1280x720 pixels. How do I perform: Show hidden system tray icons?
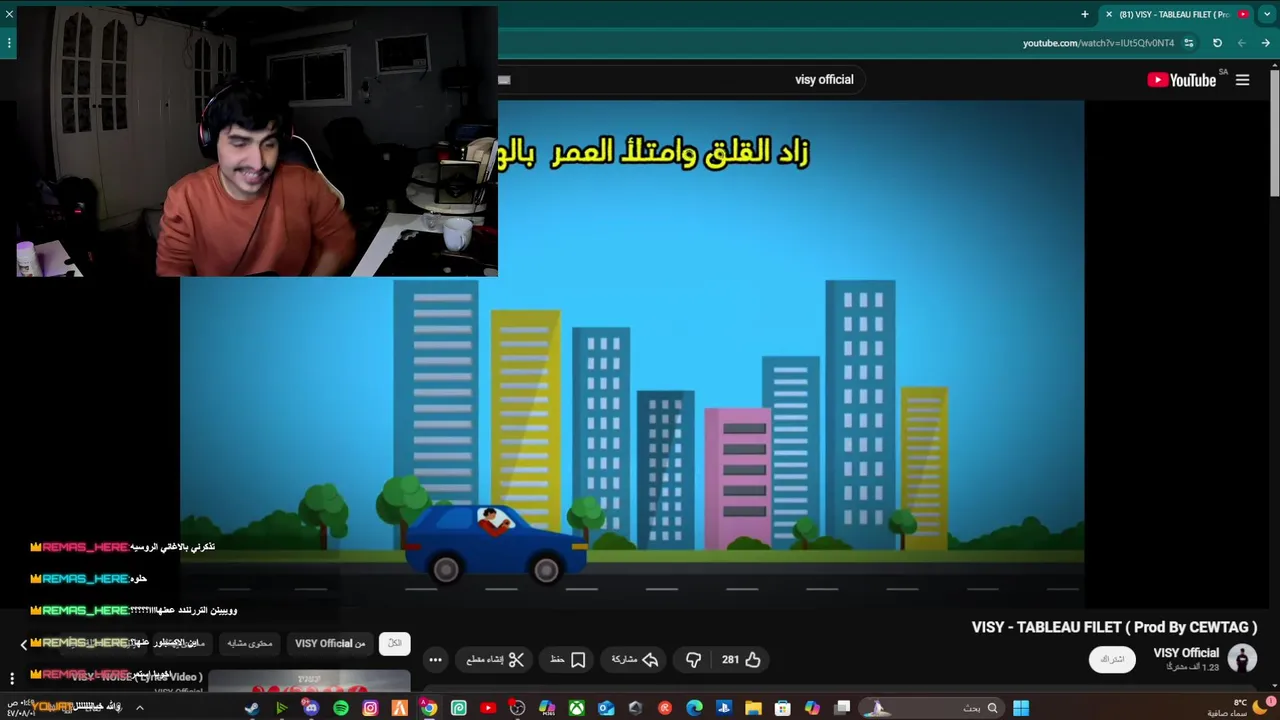pyautogui.click(x=139, y=708)
